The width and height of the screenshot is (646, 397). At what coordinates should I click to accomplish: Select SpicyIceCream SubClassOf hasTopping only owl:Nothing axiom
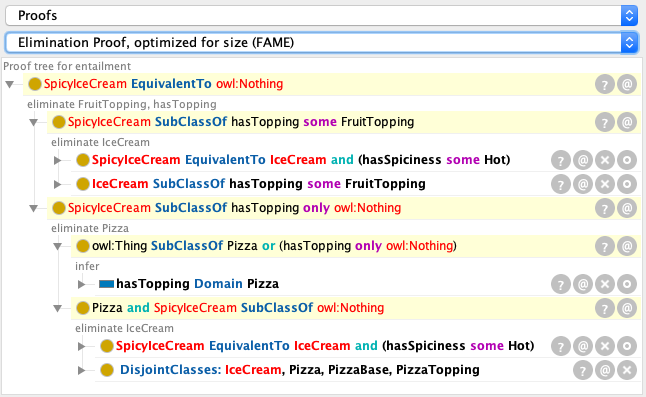pyautogui.click(x=234, y=208)
